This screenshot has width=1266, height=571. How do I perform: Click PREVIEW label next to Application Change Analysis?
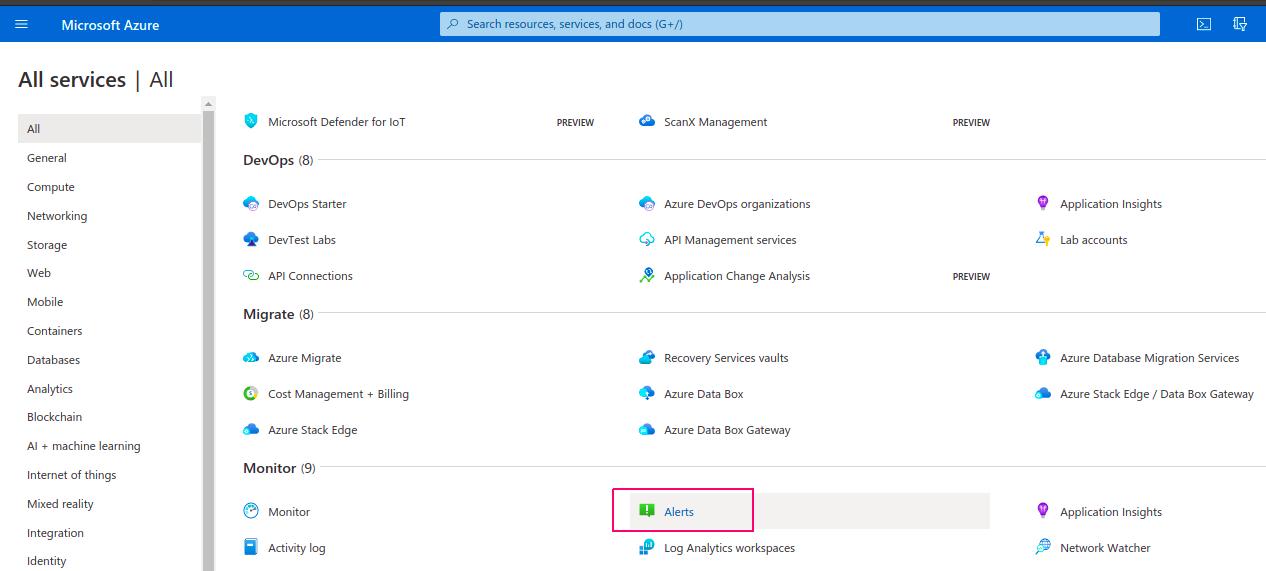(971, 277)
